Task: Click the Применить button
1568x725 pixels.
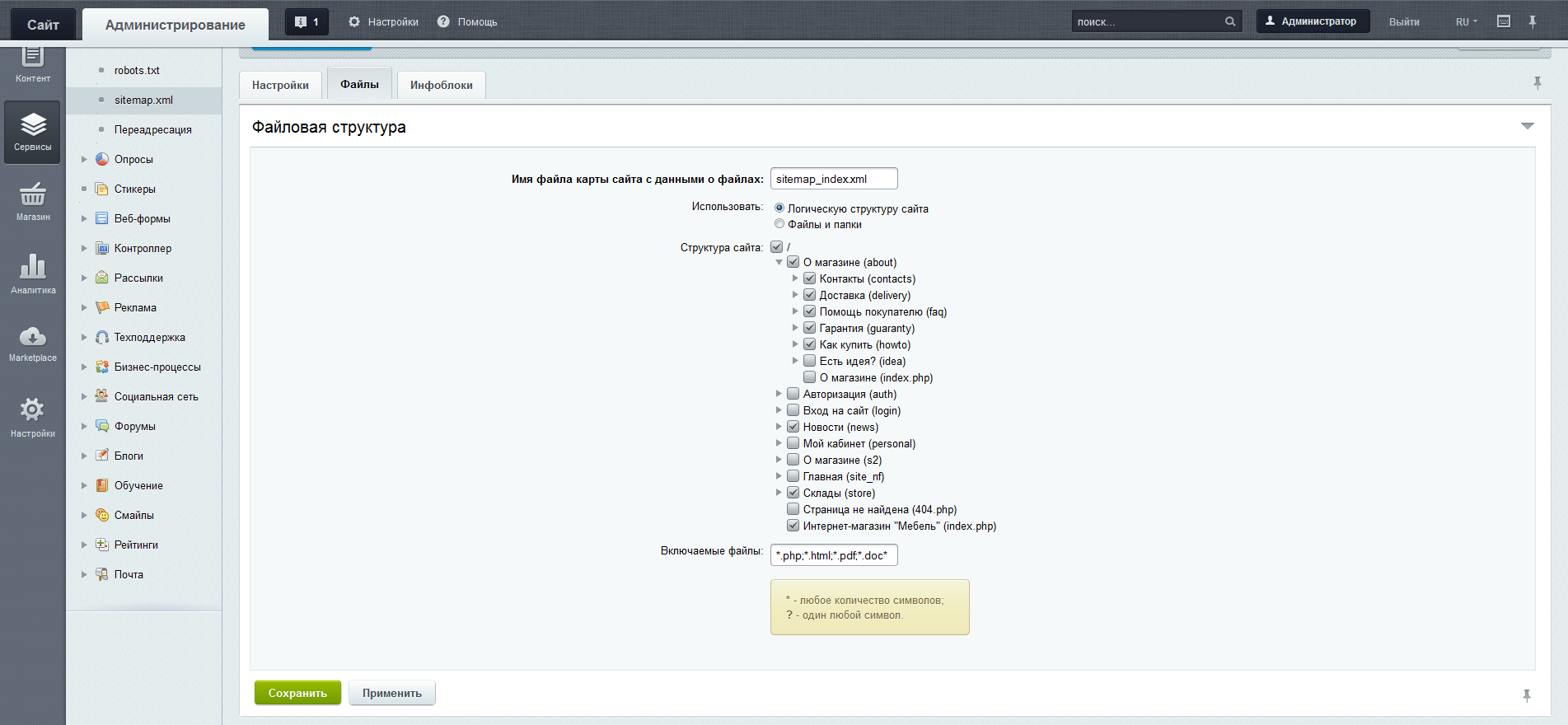Action: pos(392,693)
